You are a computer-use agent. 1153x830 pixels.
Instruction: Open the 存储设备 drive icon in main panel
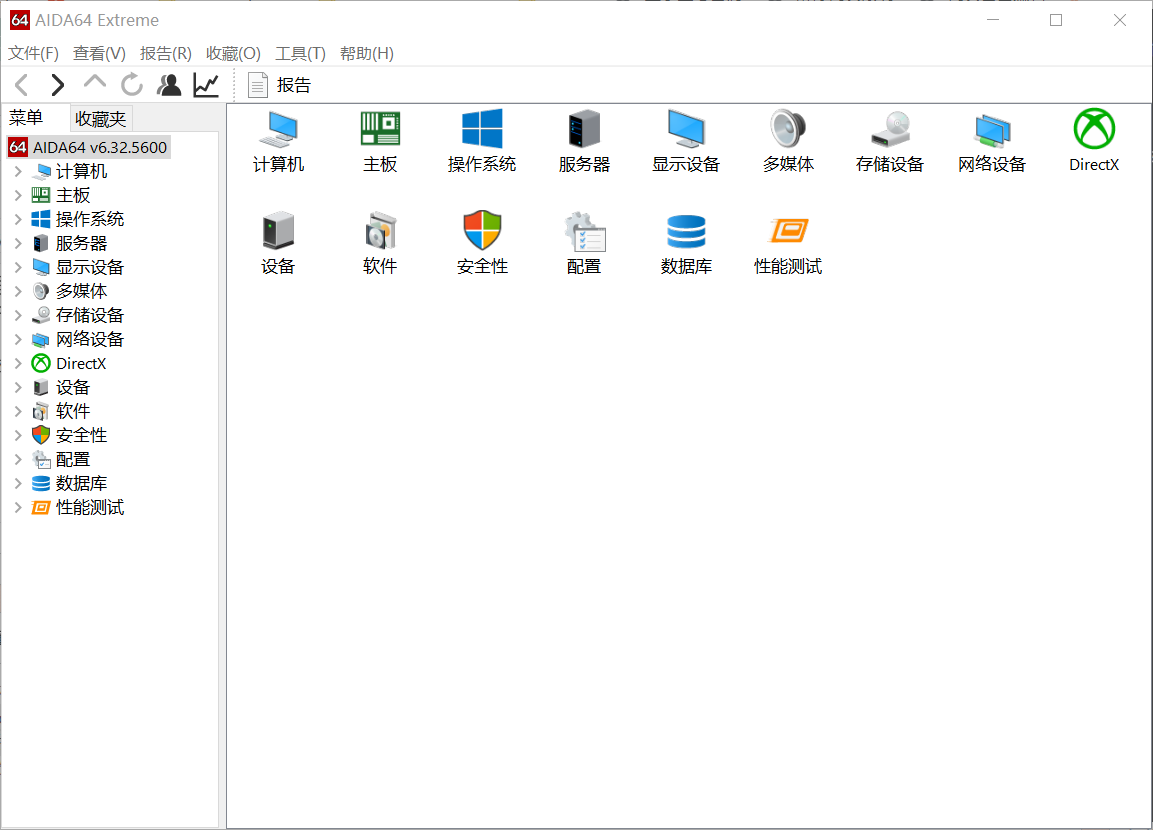[890, 129]
